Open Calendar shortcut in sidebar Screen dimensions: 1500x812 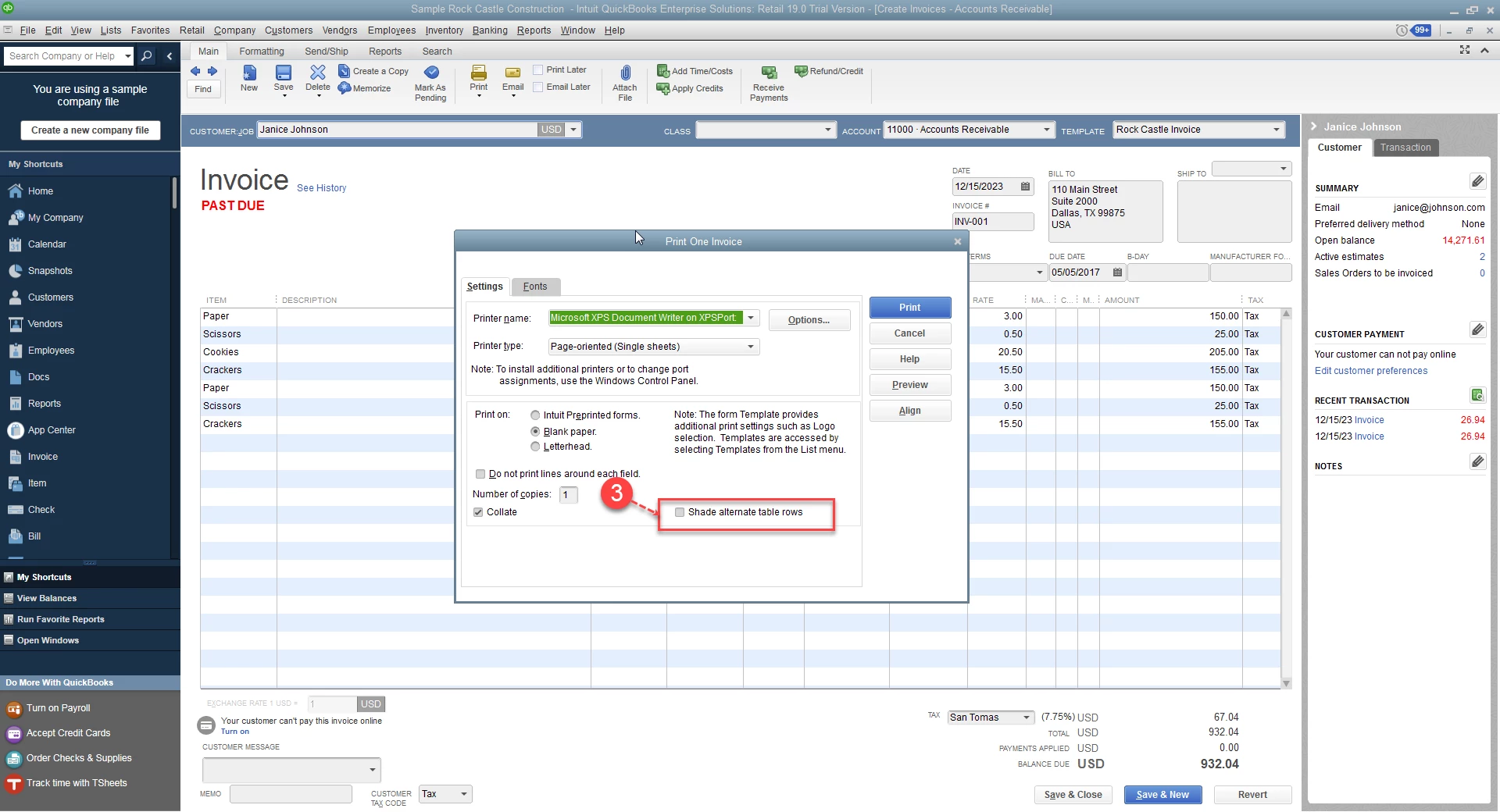47,244
